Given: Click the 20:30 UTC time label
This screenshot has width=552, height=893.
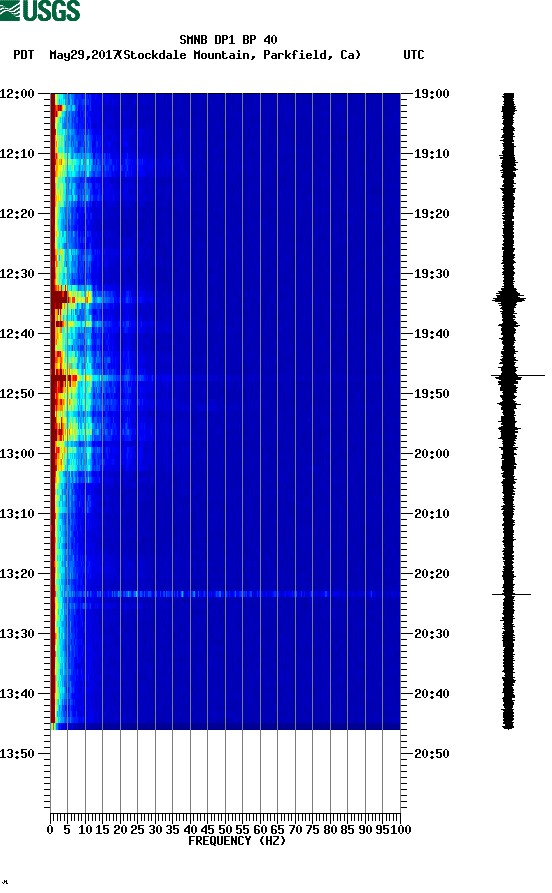Looking at the screenshot, I should (x=432, y=634).
